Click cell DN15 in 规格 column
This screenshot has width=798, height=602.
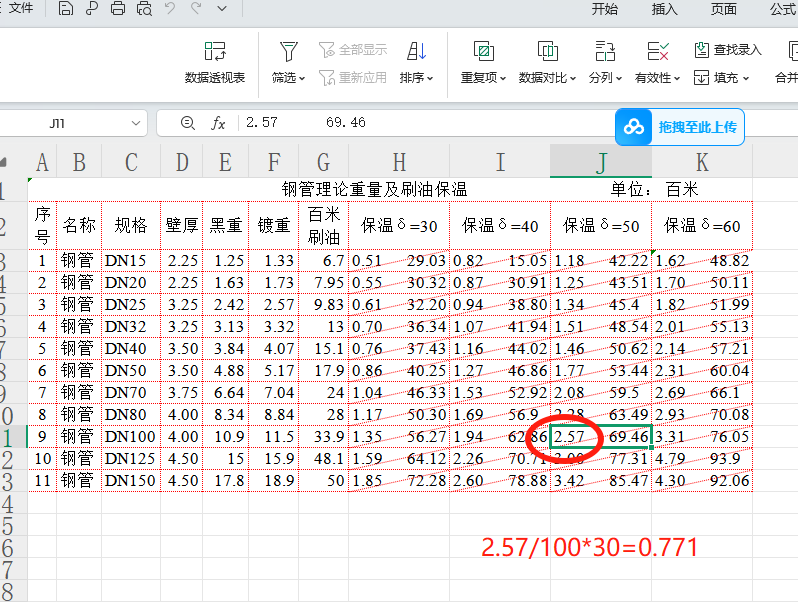(131, 261)
